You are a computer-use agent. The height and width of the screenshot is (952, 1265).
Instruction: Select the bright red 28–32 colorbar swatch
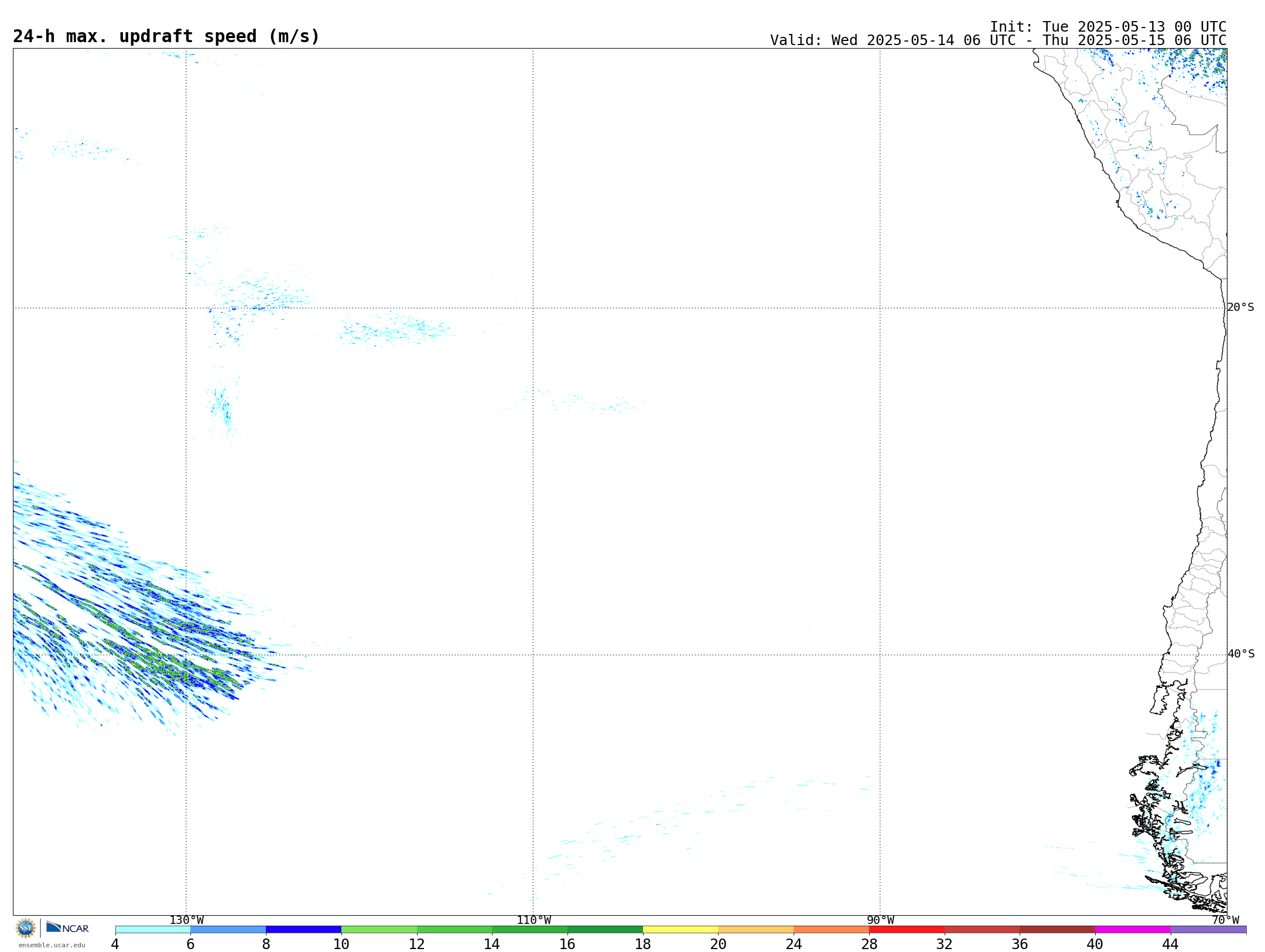coord(907,930)
